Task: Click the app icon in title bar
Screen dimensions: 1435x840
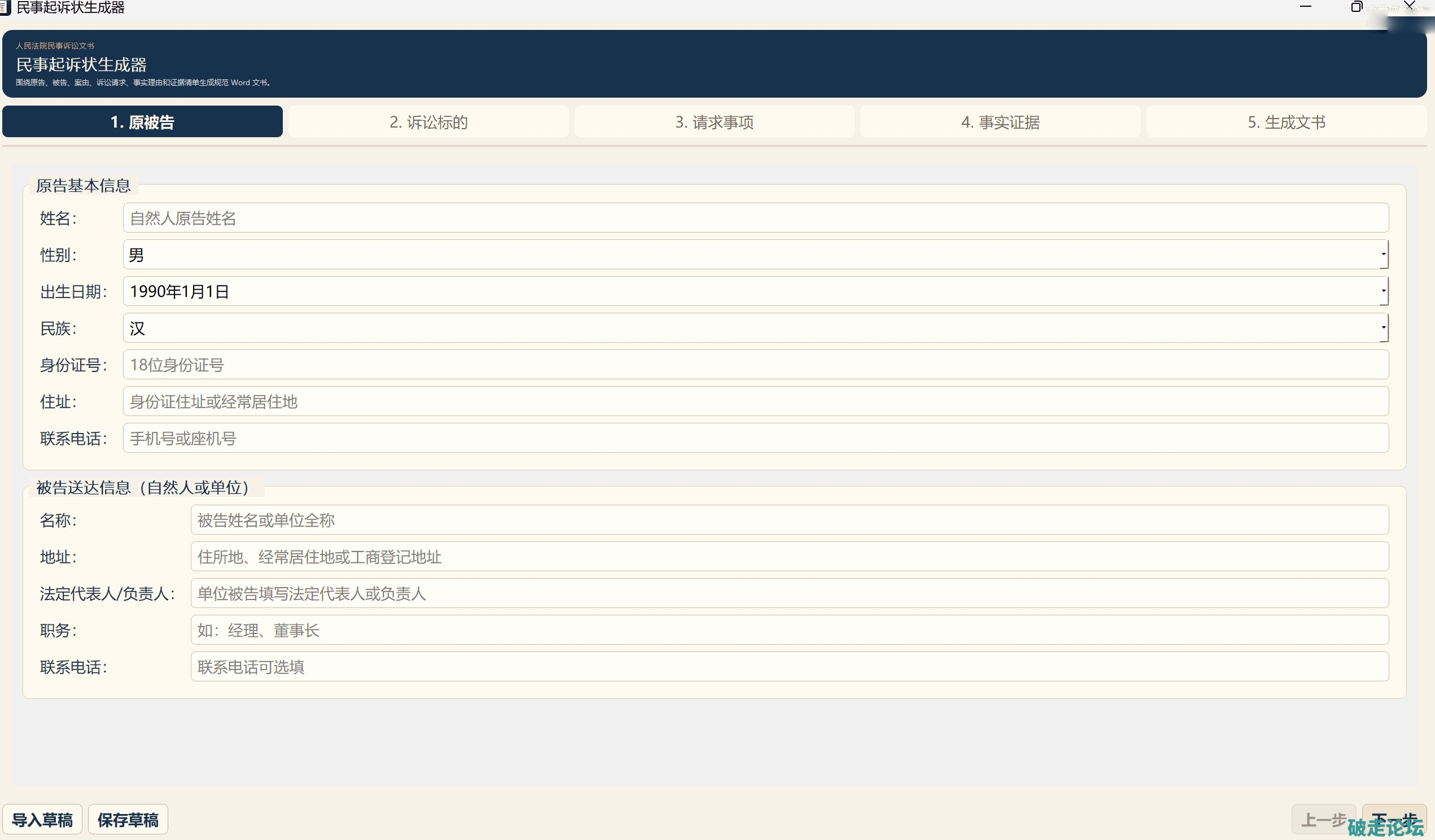Action: point(5,7)
